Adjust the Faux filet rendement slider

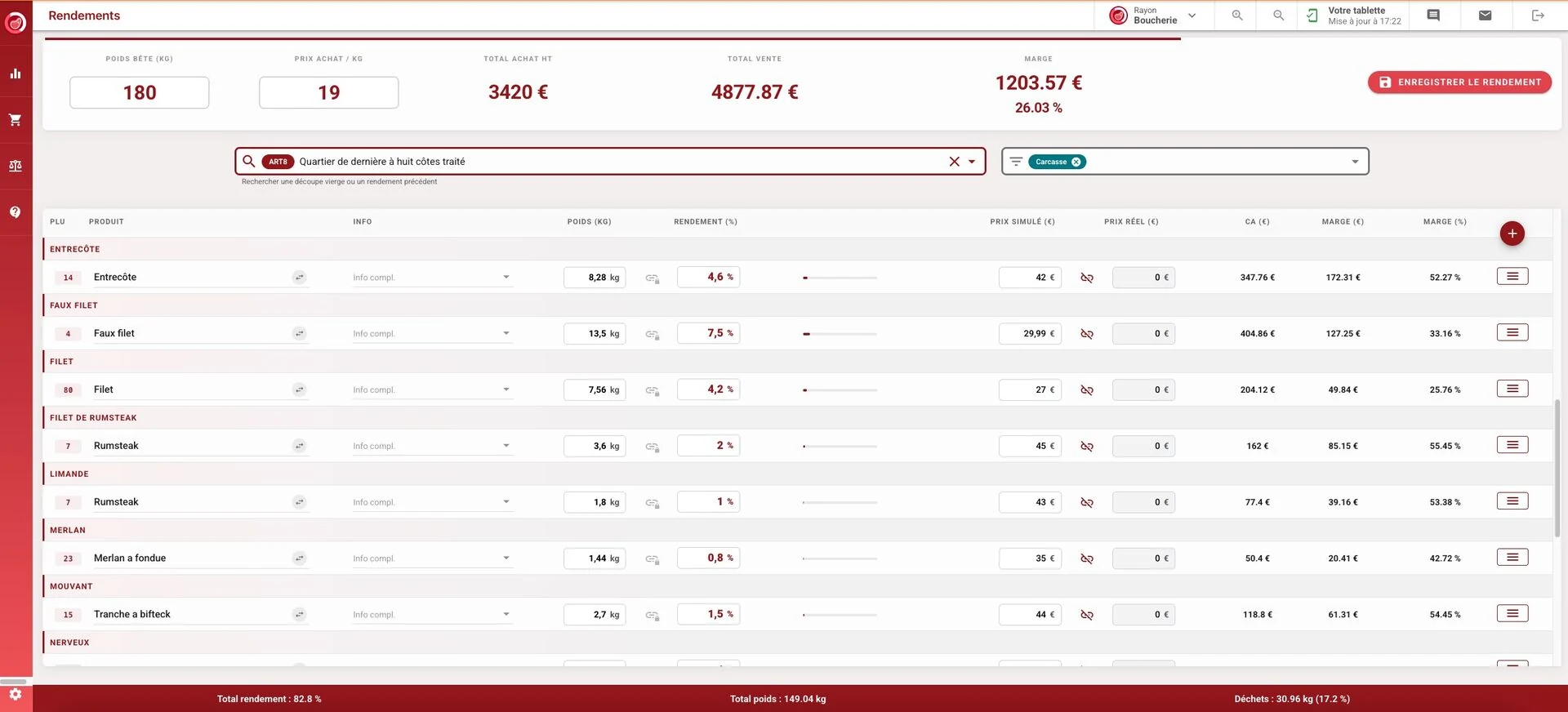point(840,334)
